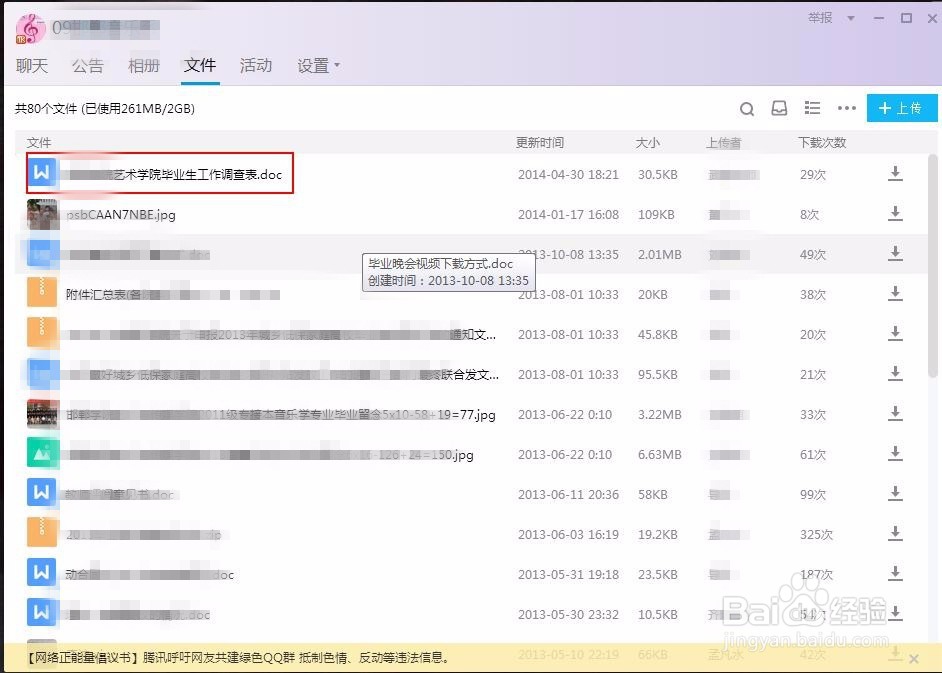Dismiss the 网络正能量倡议书 banner with its ×
This screenshot has height=673, width=942.
click(914, 658)
